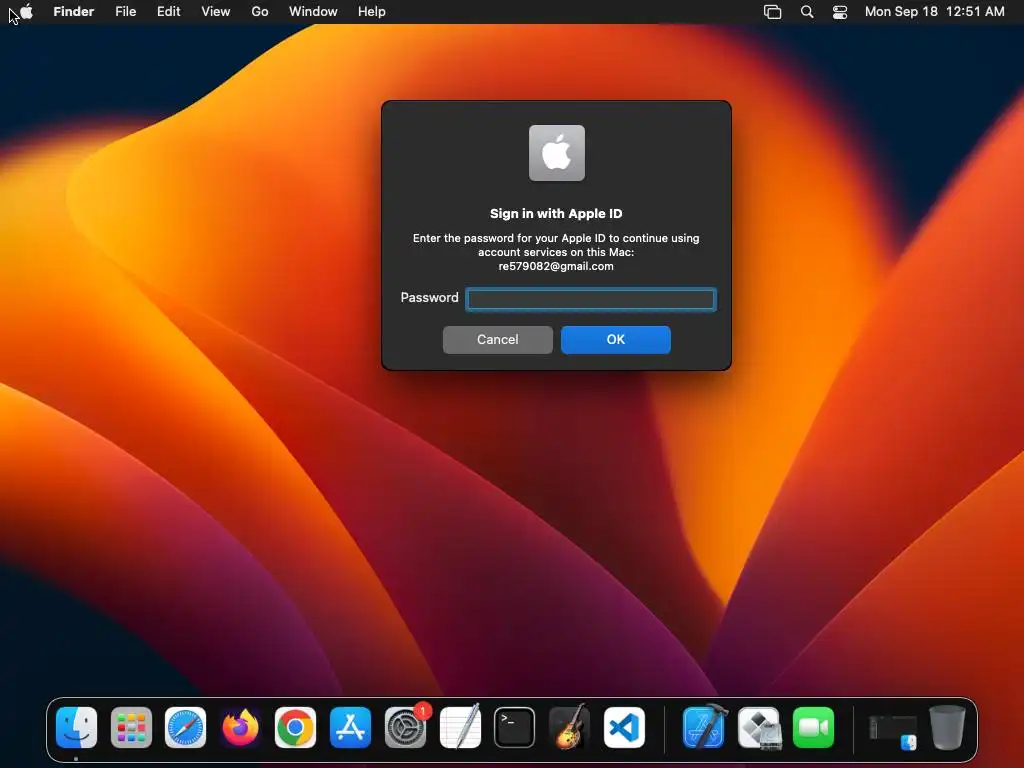Open the minimized window thumbnail in Dock
The image size is (1024, 768).
point(893,730)
